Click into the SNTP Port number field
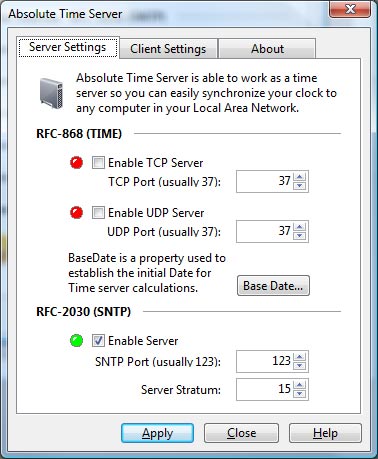378x459 pixels. (x=264, y=361)
